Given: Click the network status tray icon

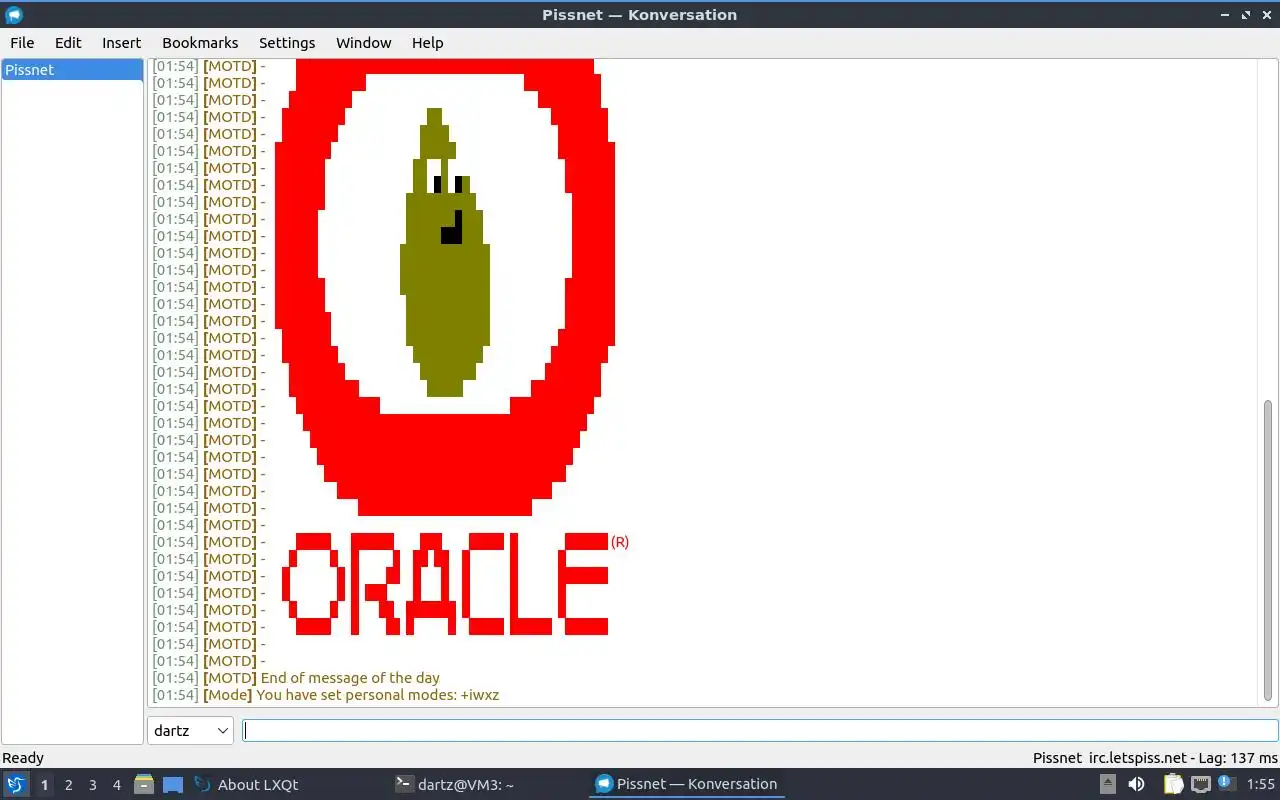Looking at the screenshot, I should (x=1200, y=785).
